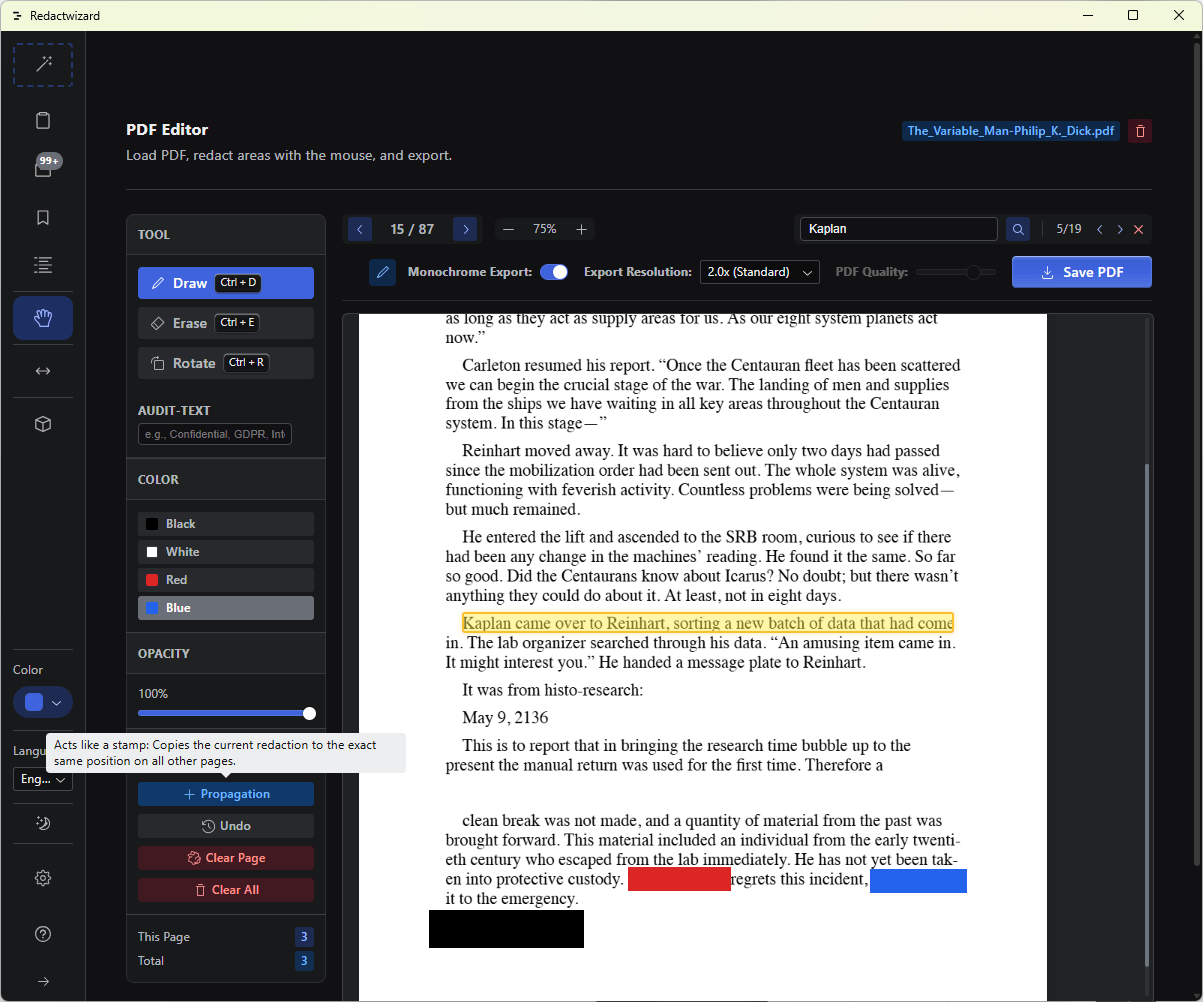The image size is (1203, 1002).
Task: Click the page number field 15 / 87
Action: coord(412,229)
